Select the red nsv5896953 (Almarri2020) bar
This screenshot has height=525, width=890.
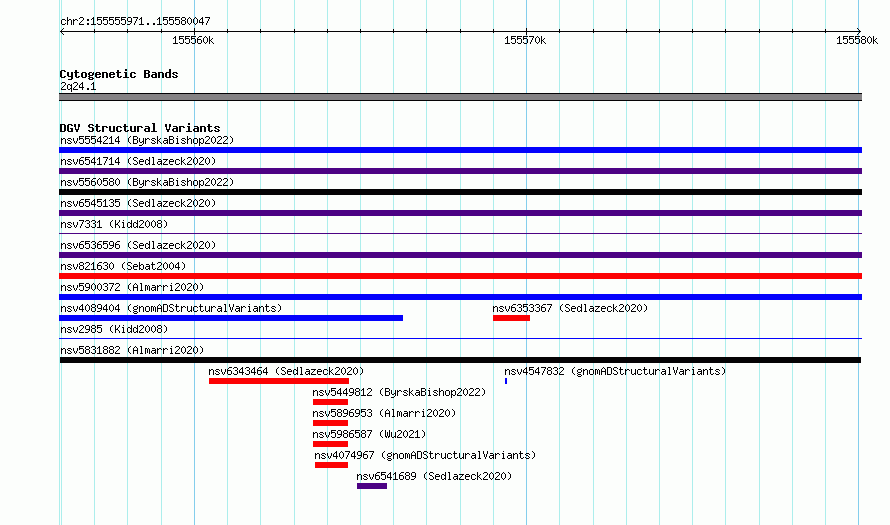(330, 423)
